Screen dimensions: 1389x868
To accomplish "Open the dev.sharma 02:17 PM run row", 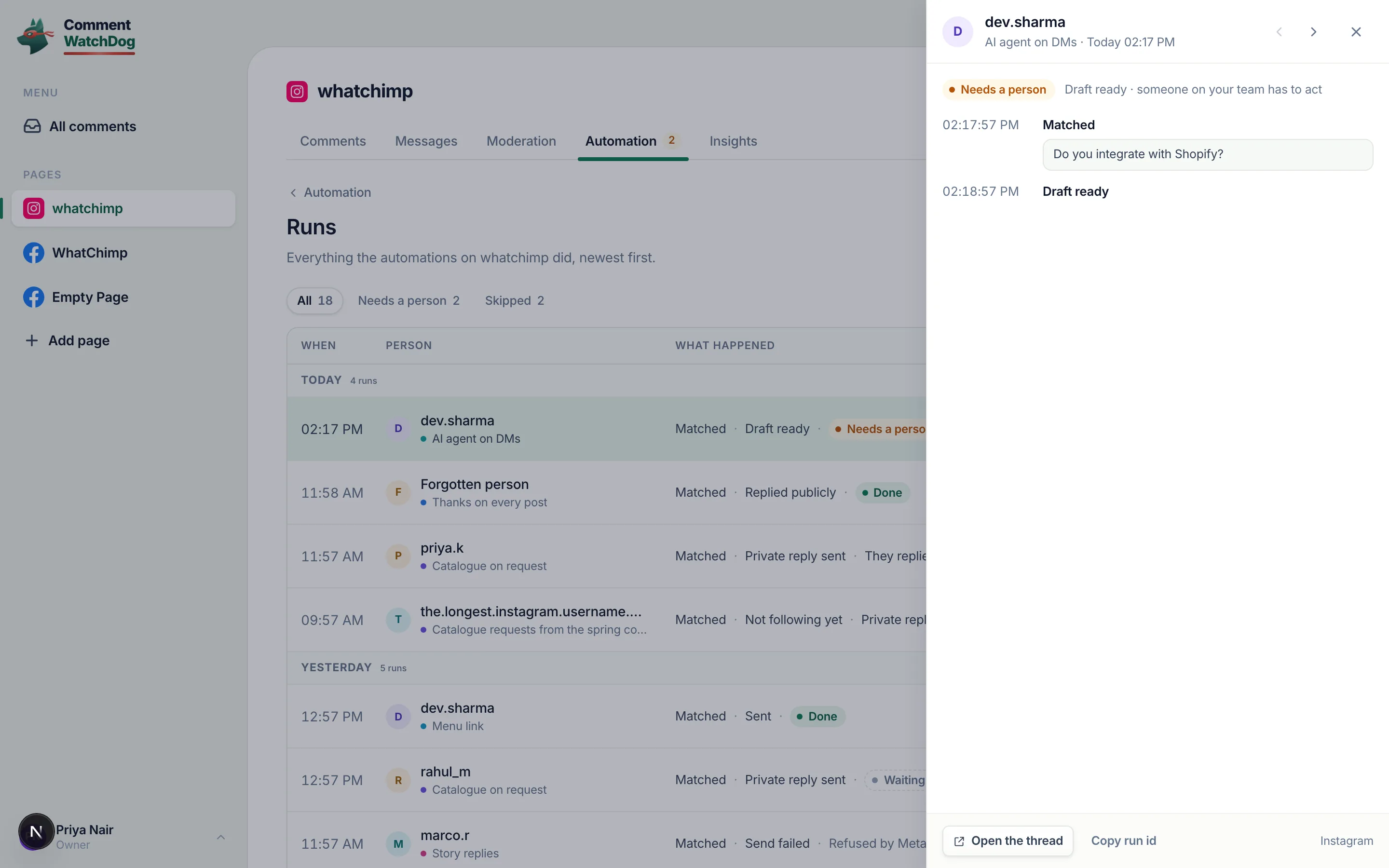I will [606, 429].
